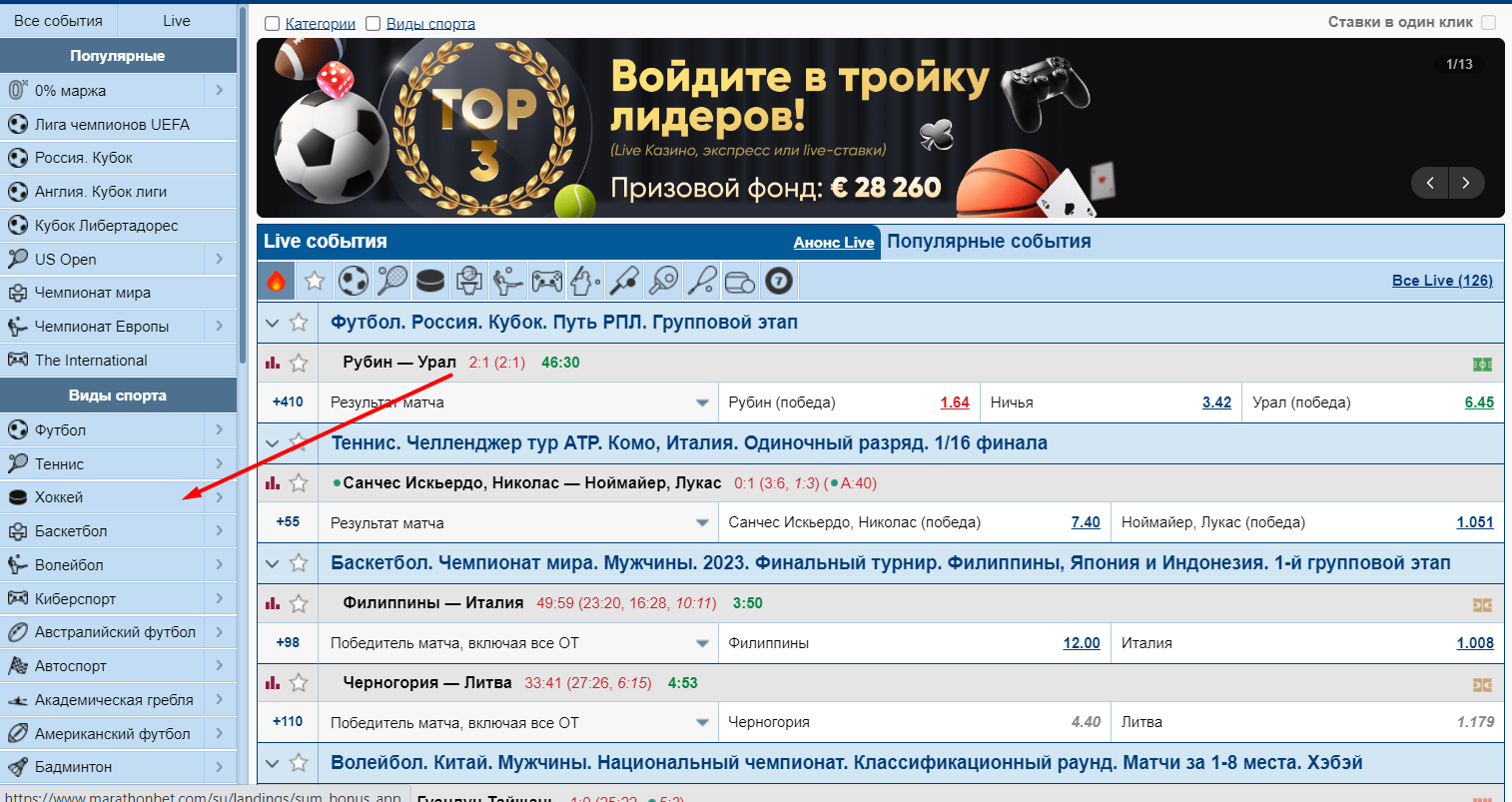Screen dimensions: 1512x802
Task: Favorite the Черногория — Литва match star
Action: (299, 683)
